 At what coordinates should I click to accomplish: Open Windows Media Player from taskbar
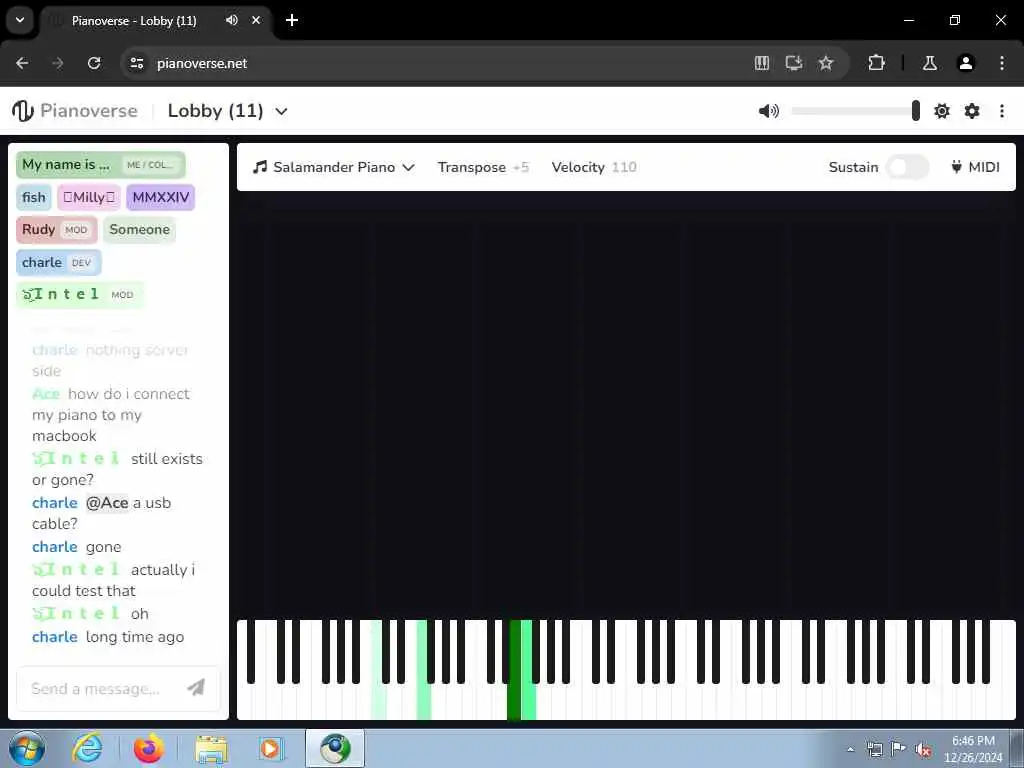pyautogui.click(x=270, y=748)
